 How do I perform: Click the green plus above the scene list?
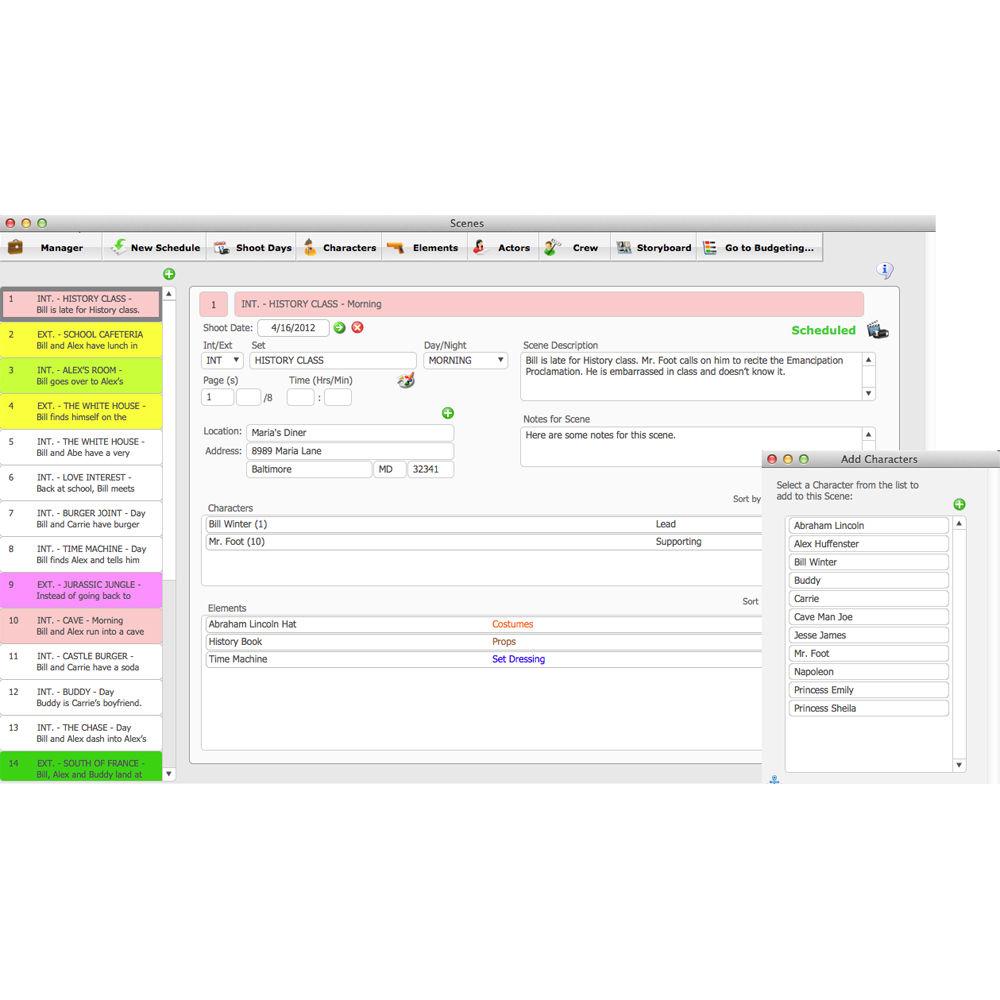[169, 274]
